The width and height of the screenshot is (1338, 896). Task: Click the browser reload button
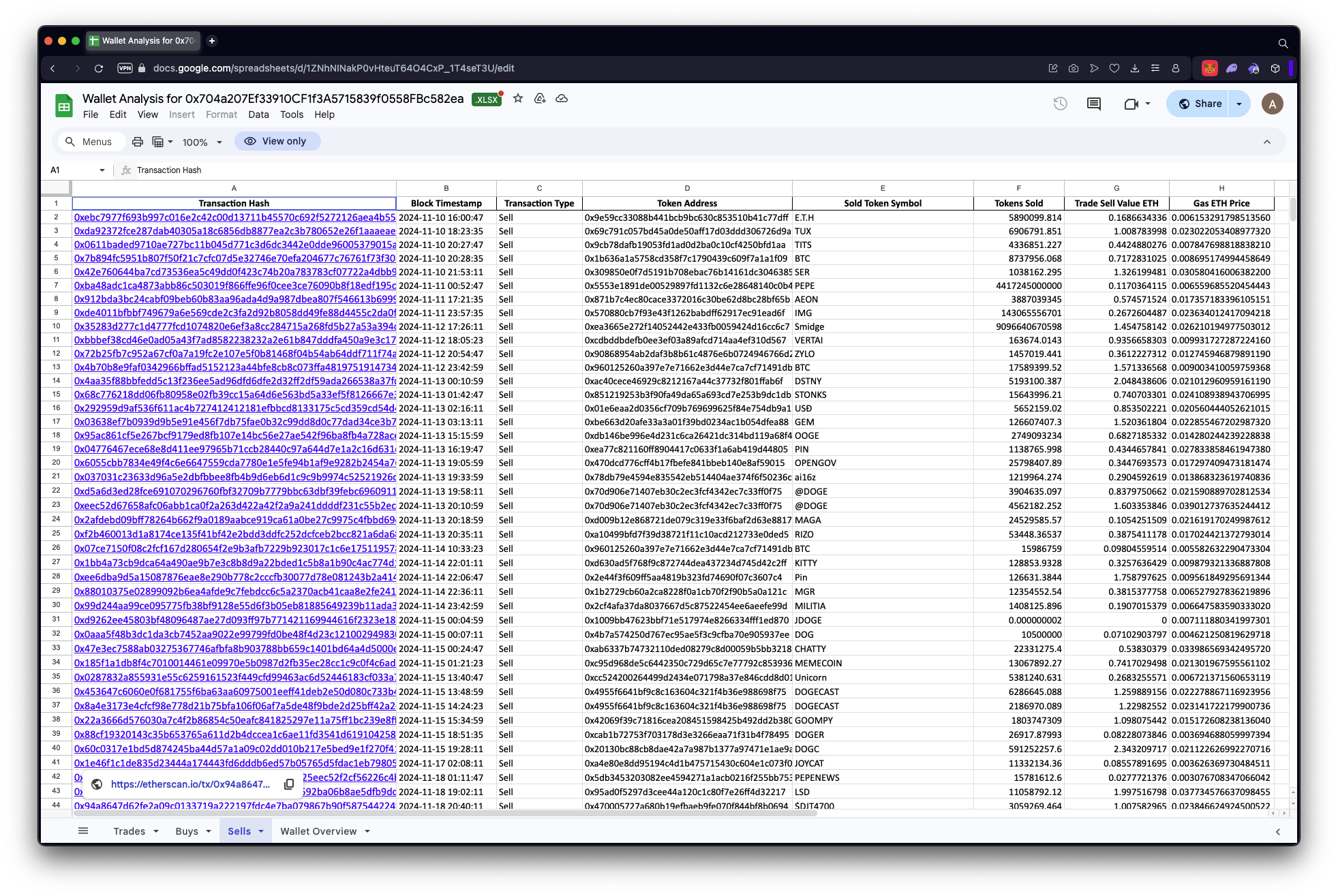(99, 68)
